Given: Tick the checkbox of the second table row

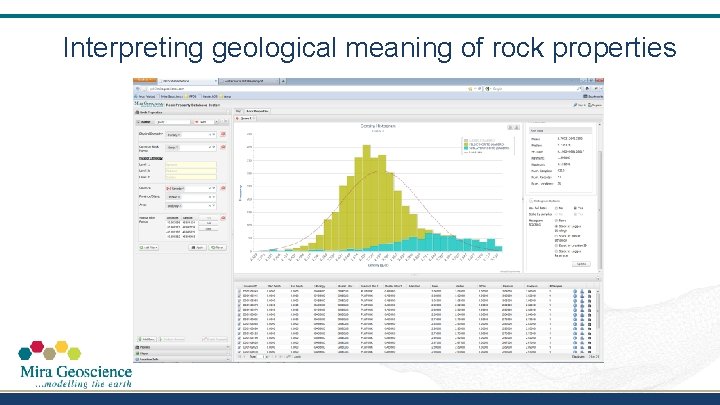Looking at the screenshot, I should click(239, 296).
